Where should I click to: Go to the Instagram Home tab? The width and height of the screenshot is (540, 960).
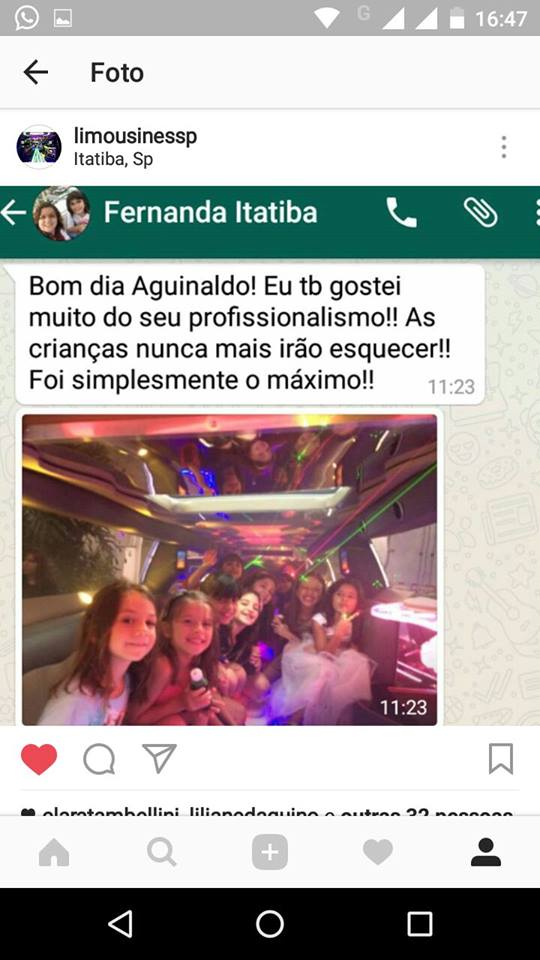(54, 852)
